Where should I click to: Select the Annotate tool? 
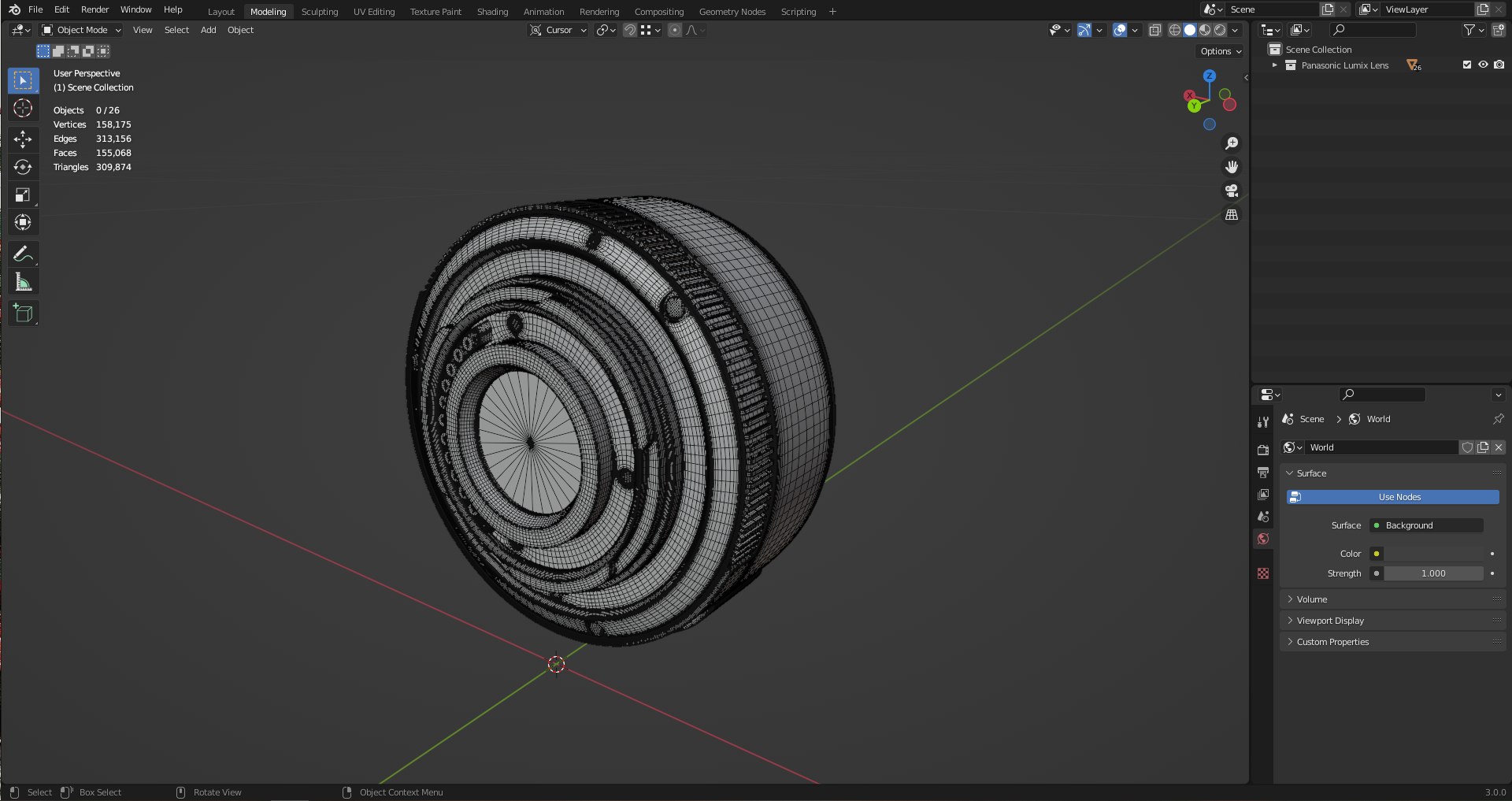point(23,254)
